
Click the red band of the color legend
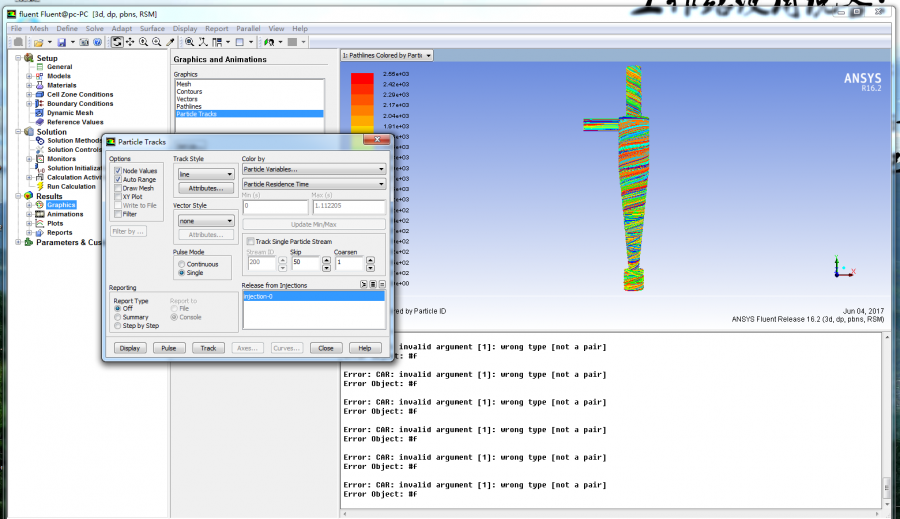(362, 79)
